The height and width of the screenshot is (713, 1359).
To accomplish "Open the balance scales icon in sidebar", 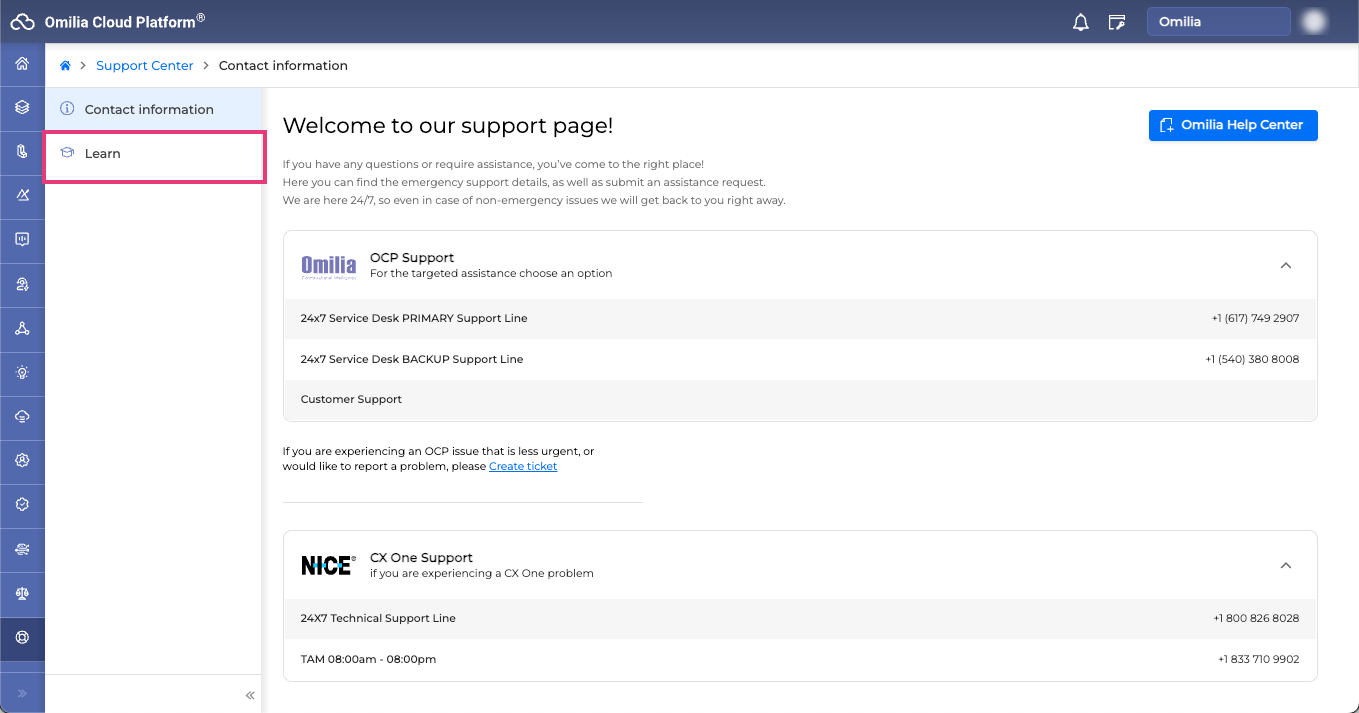I will click(x=22, y=593).
